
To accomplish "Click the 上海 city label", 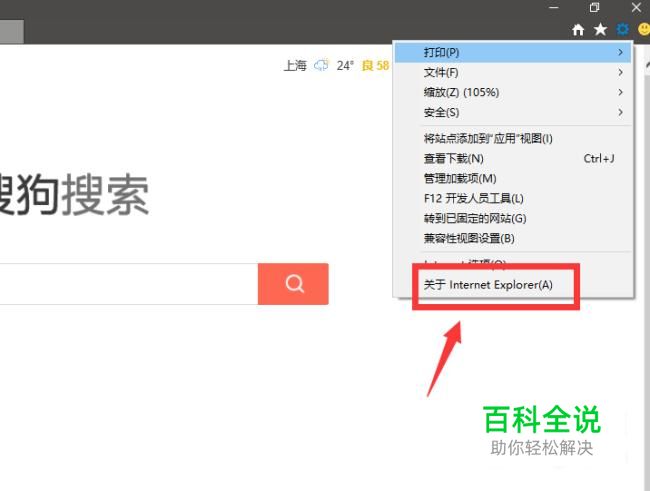I will tap(295, 66).
